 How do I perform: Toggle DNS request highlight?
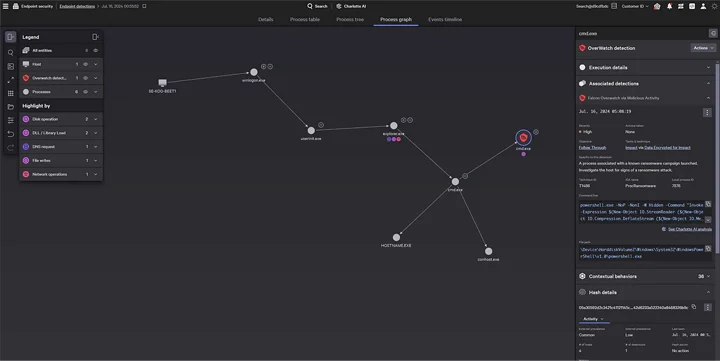point(26,147)
